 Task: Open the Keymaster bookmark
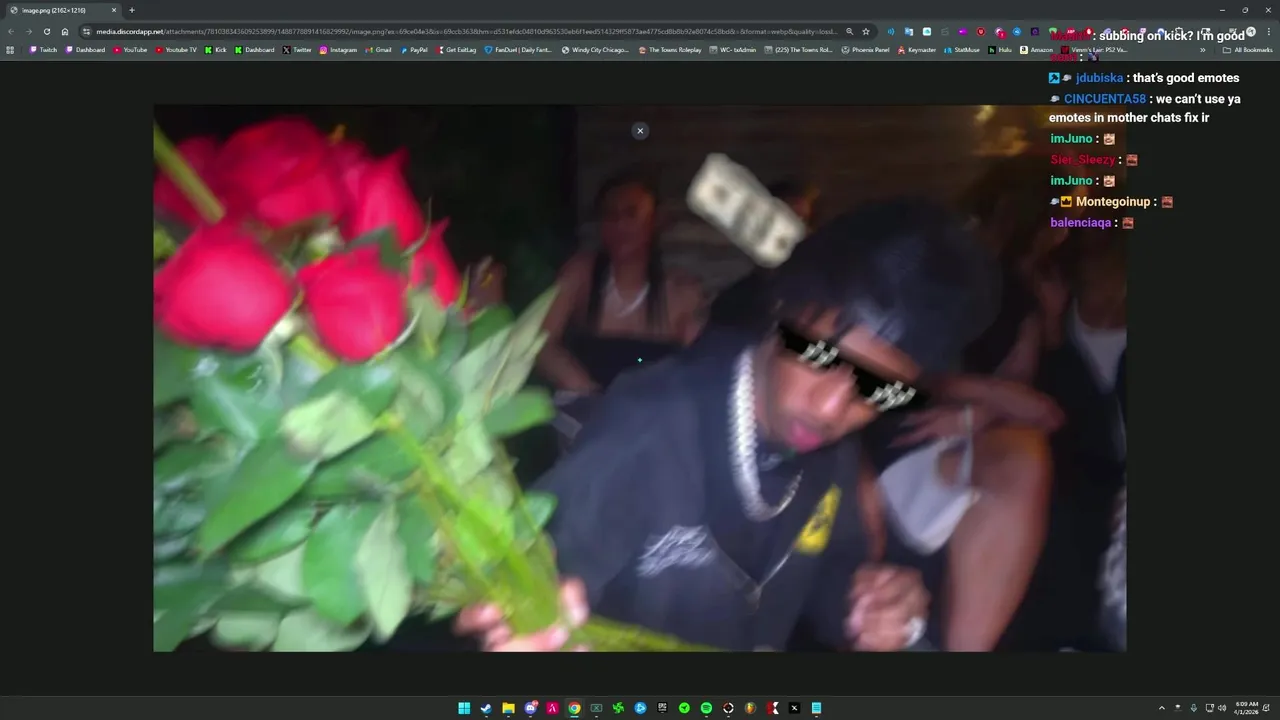click(x=917, y=49)
